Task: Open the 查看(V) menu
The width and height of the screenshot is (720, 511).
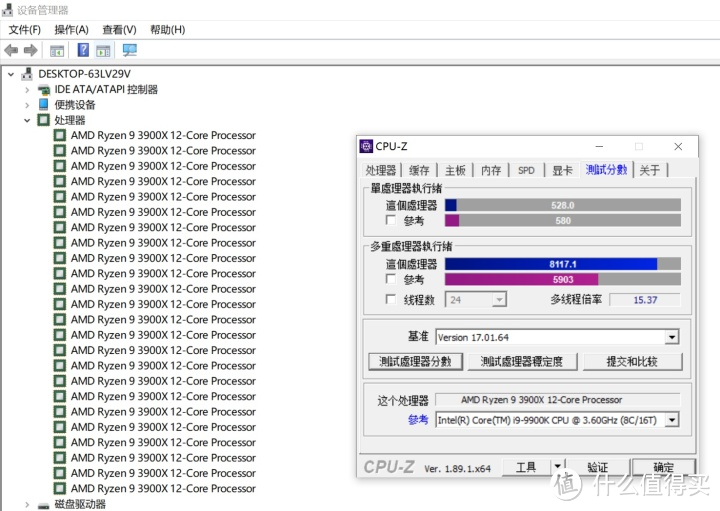Action: (119, 30)
